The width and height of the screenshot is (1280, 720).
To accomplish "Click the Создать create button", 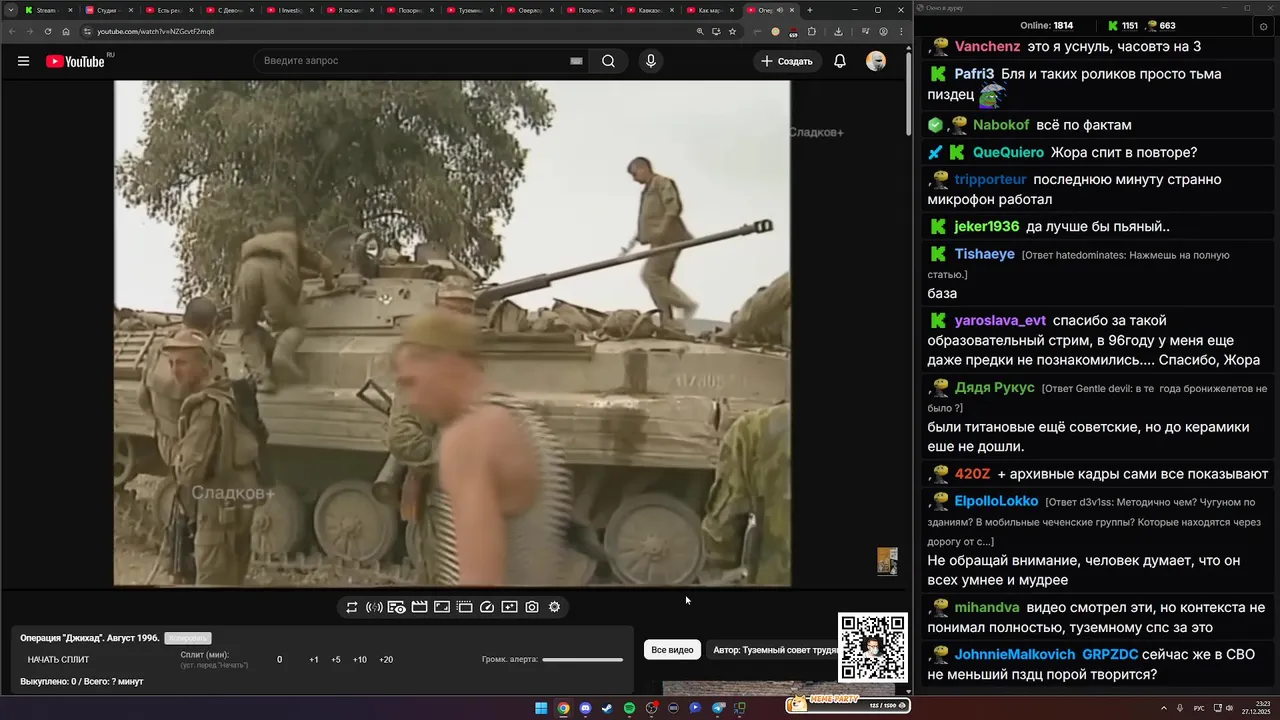I will tap(787, 61).
